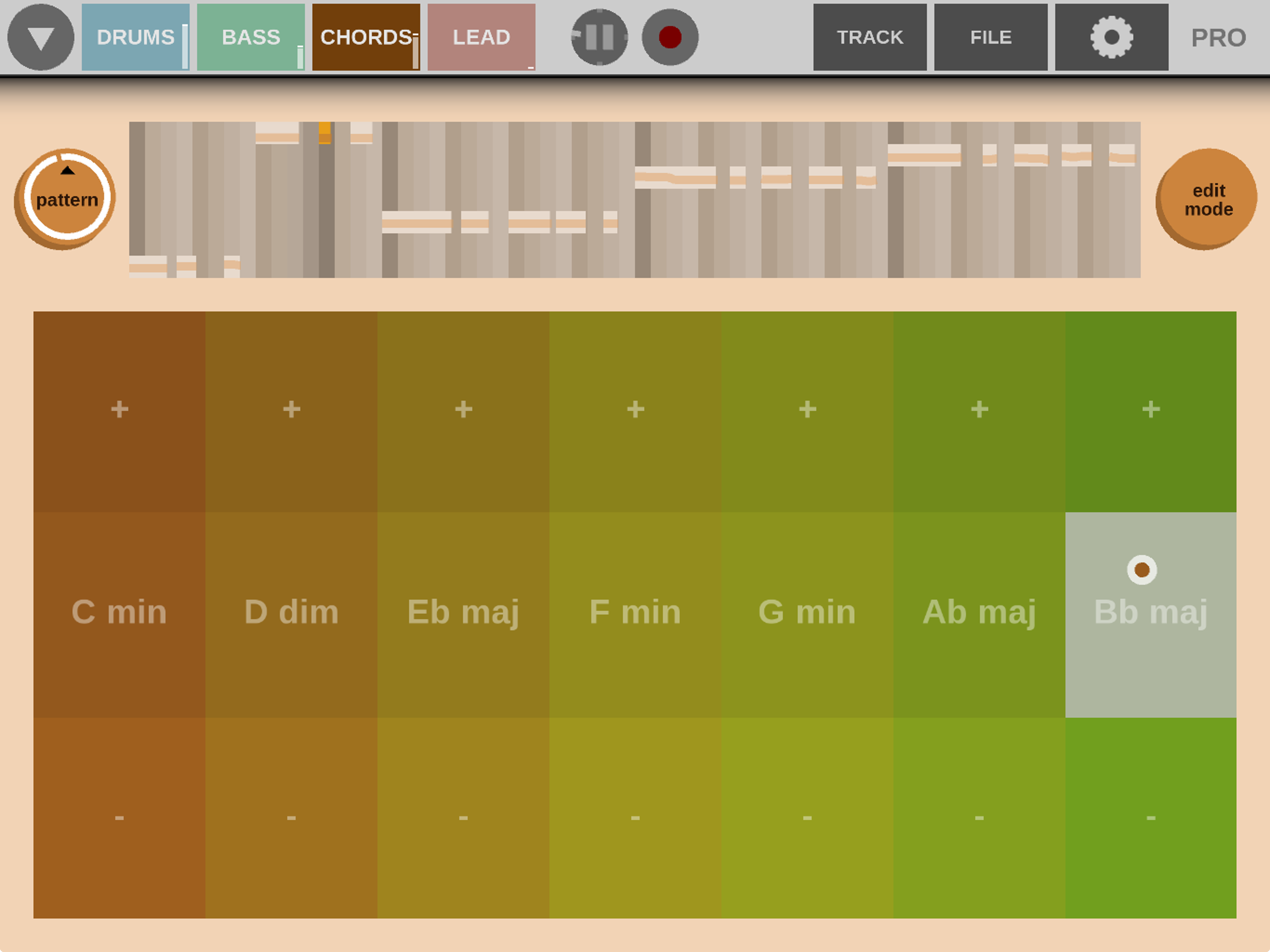The image size is (1270, 952).
Task: Click the minus pad below D dim
Action: point(291,818)
